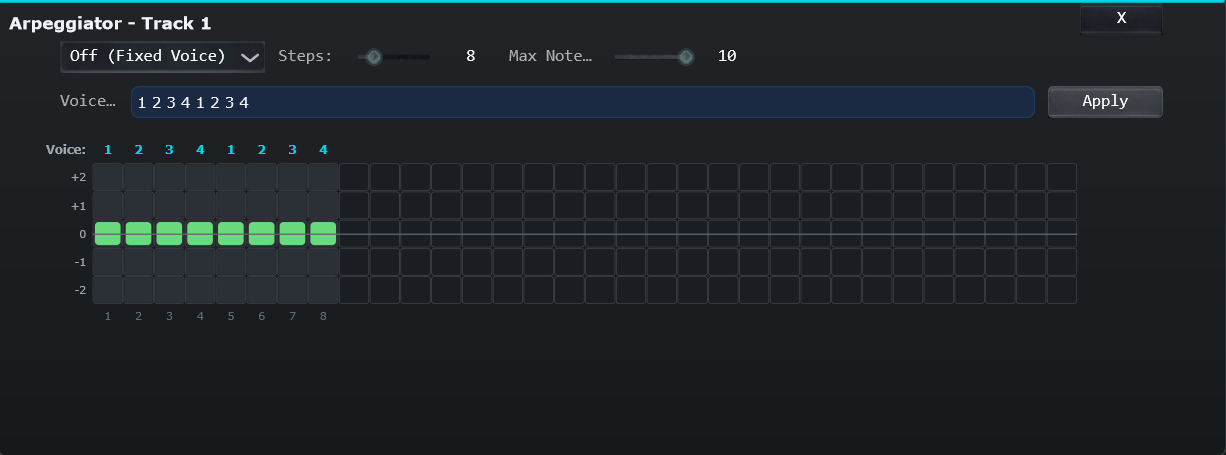Click the Max Notes value 10
Image resolution: width=1226 pixels, height=455 pixels.
click(x=727, y=56)
